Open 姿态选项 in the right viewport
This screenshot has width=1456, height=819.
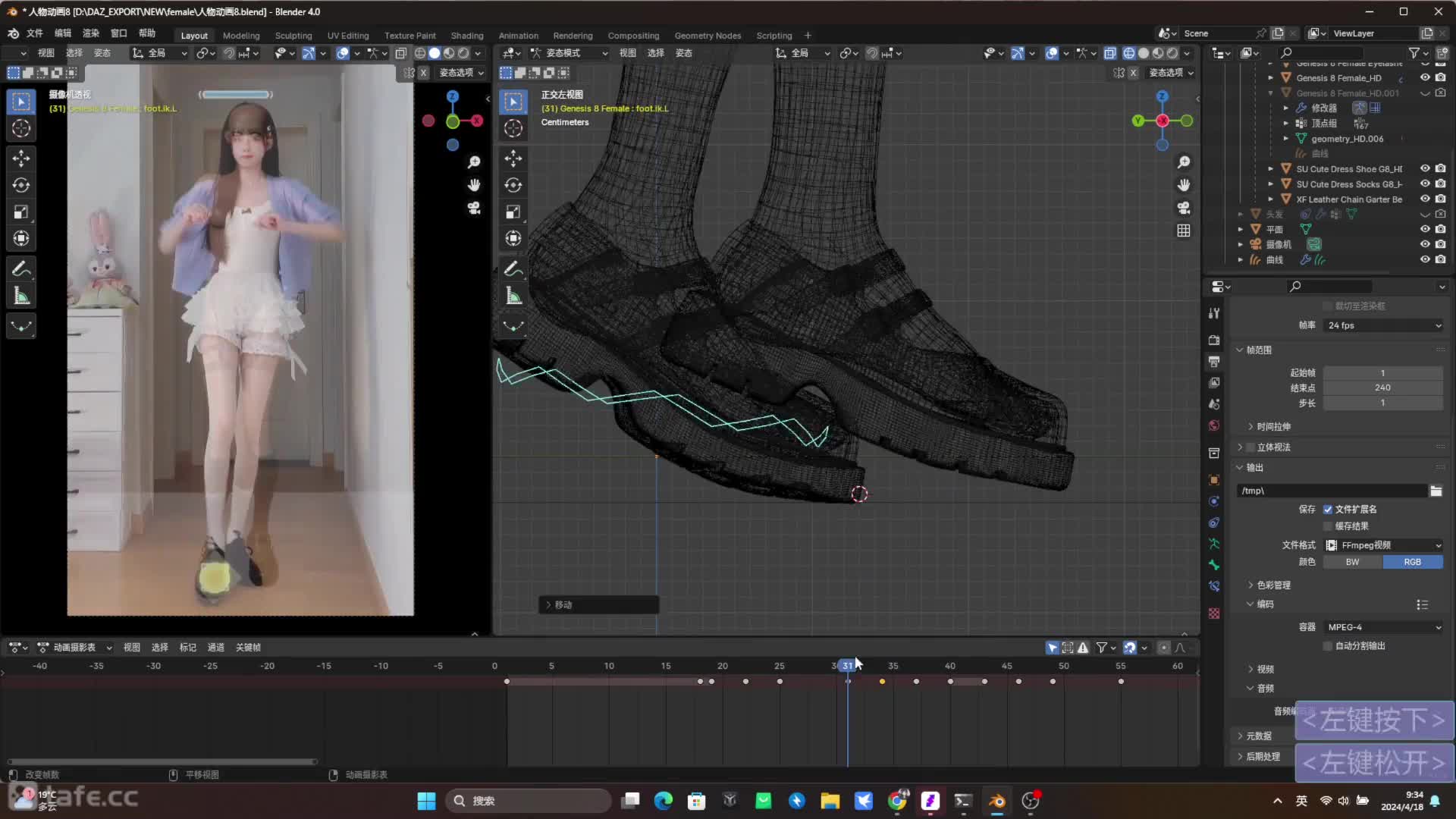[x=1171, y=73]
